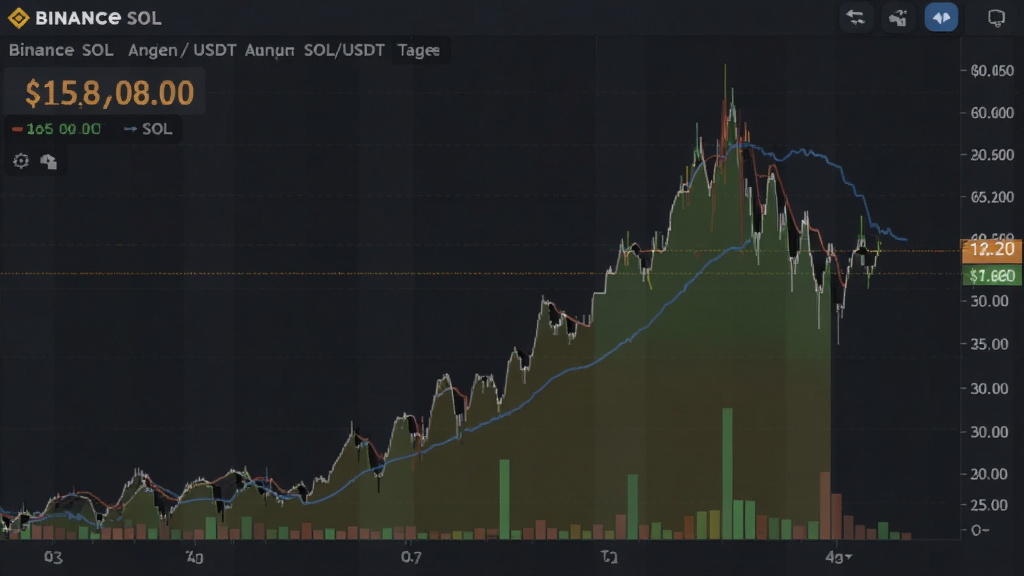Click the Binance diamond logo

point(18,18)
